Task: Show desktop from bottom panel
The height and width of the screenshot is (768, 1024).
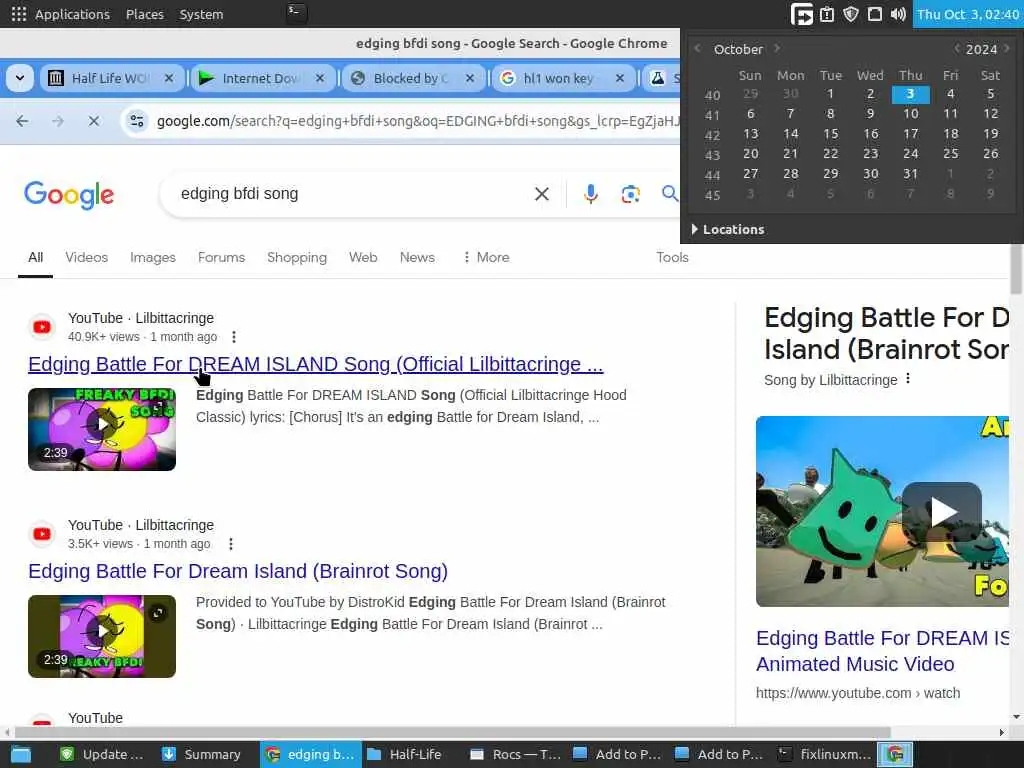Action: 21,754
